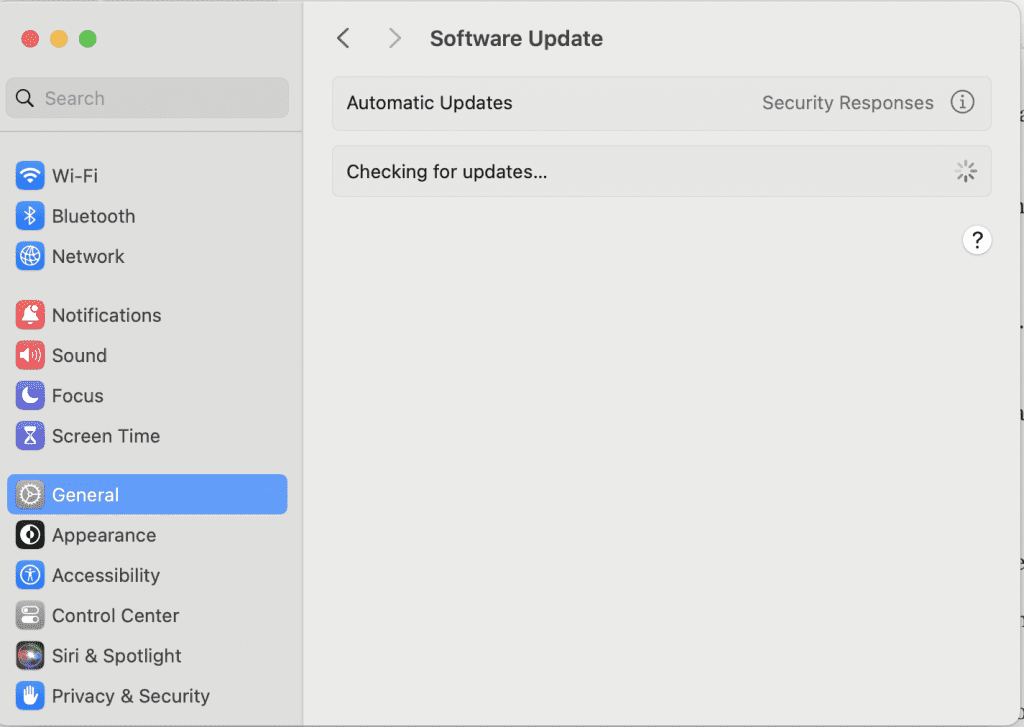
Task: Click the back chevron arrow
Action: (343, 38)
